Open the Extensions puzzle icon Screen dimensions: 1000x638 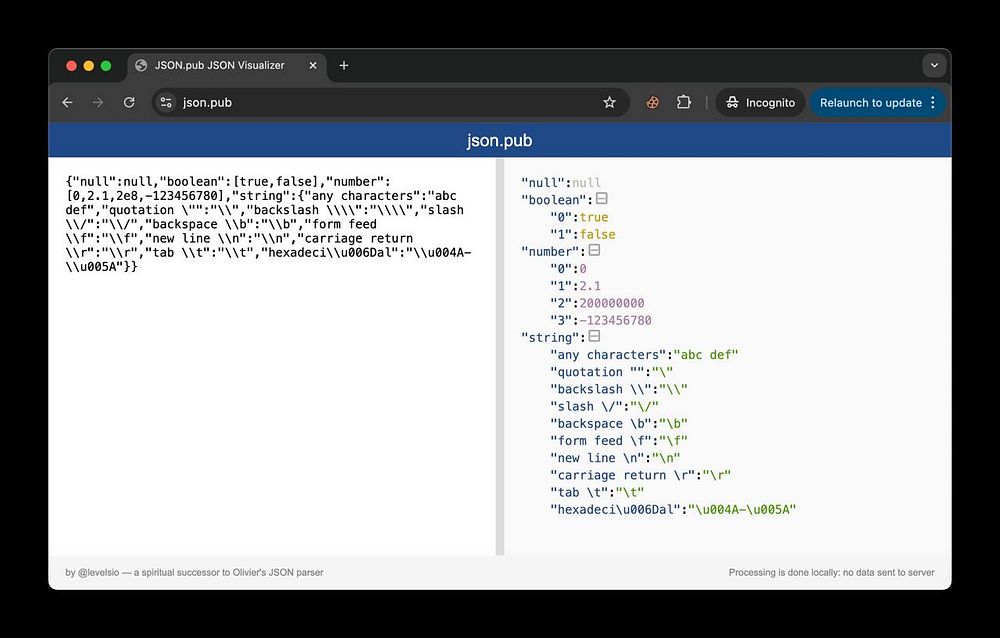[x=684, y=102]
